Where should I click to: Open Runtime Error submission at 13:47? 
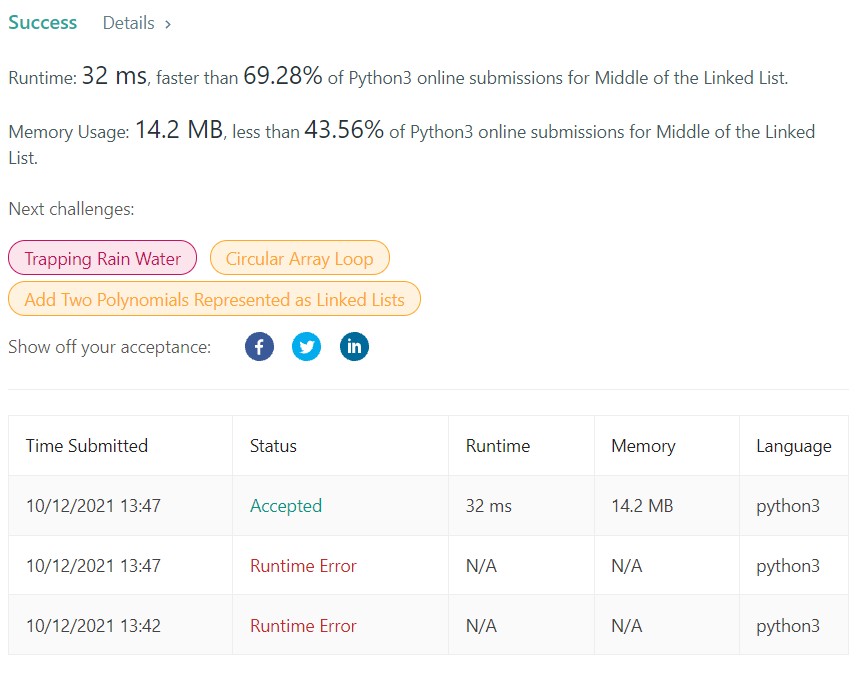pyautogui.click(x=303, y=566)
